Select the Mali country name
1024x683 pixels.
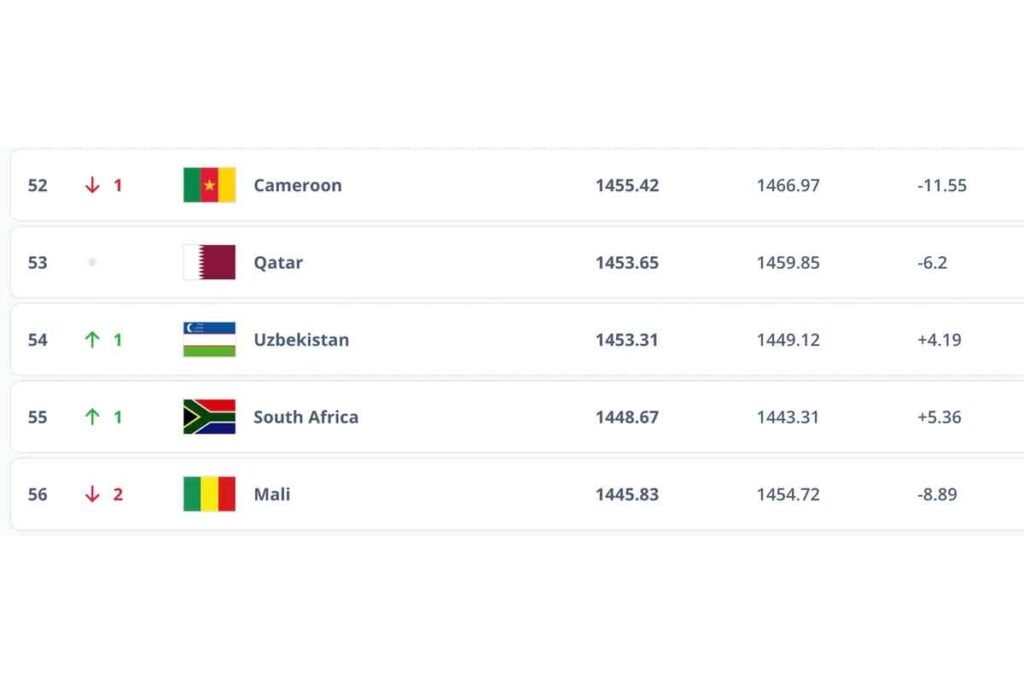click(272, 494)
